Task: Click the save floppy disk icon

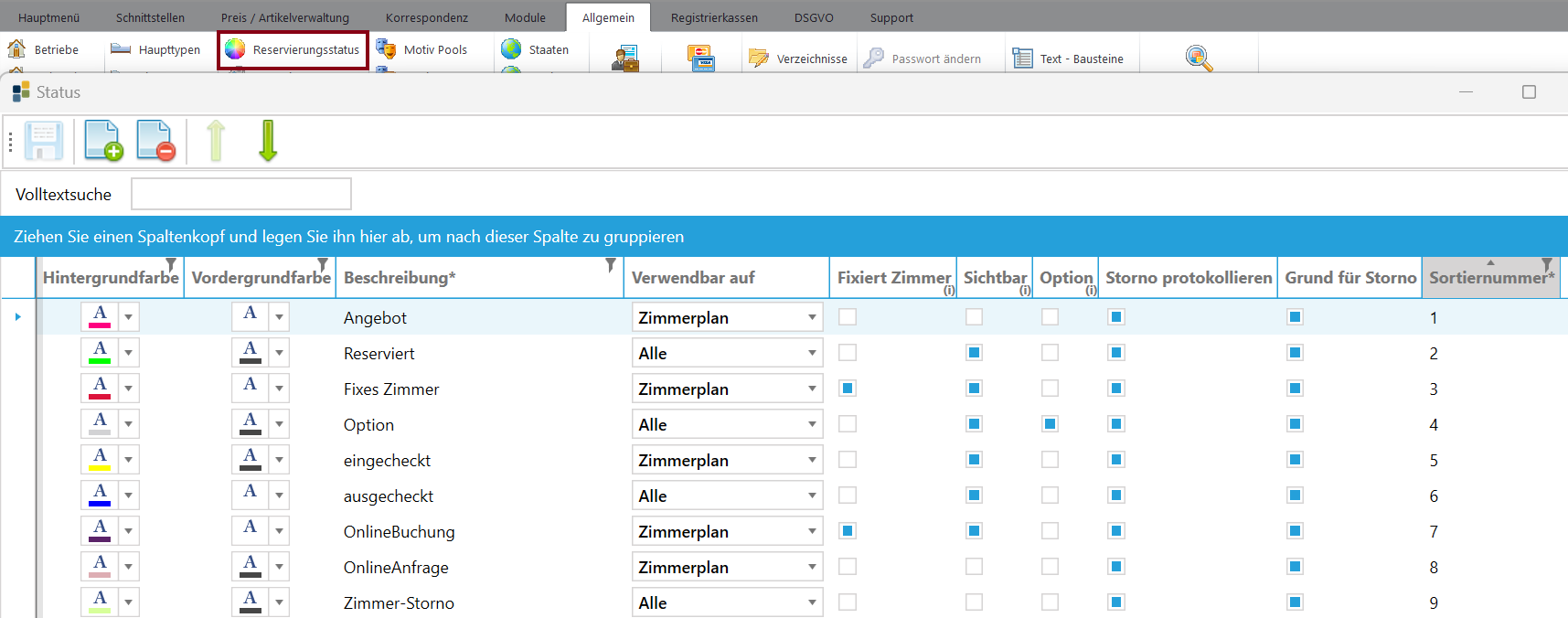Action: click(43, 141)
